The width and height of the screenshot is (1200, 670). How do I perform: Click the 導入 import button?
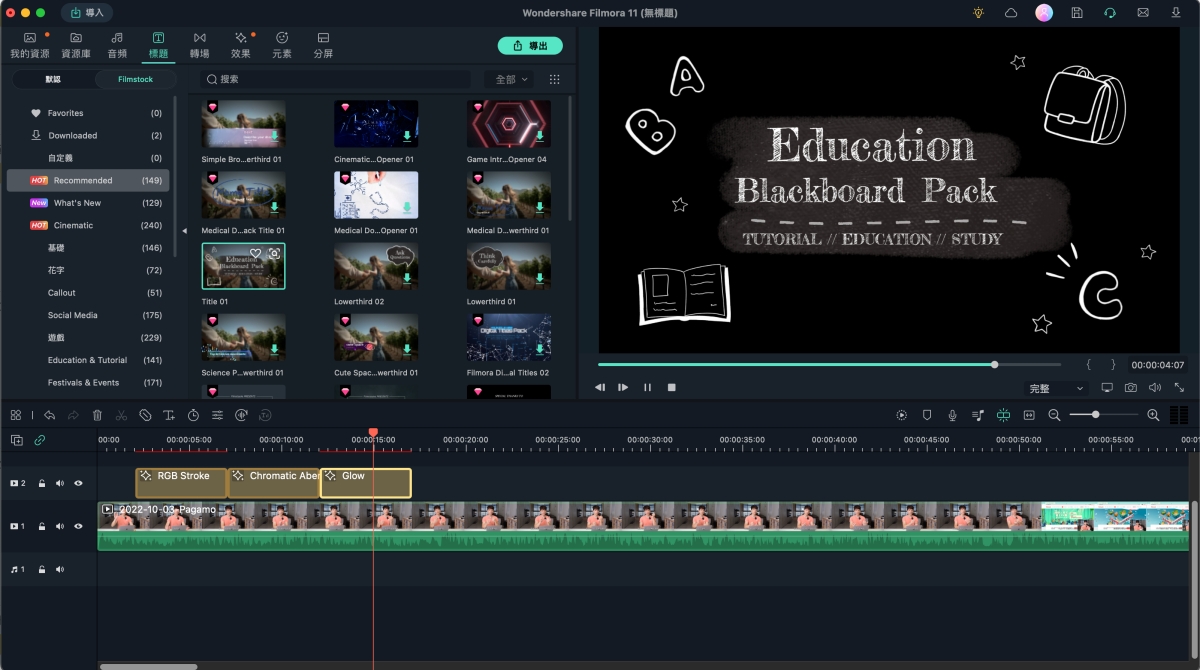pyautogui.click(x=87, y=13)
